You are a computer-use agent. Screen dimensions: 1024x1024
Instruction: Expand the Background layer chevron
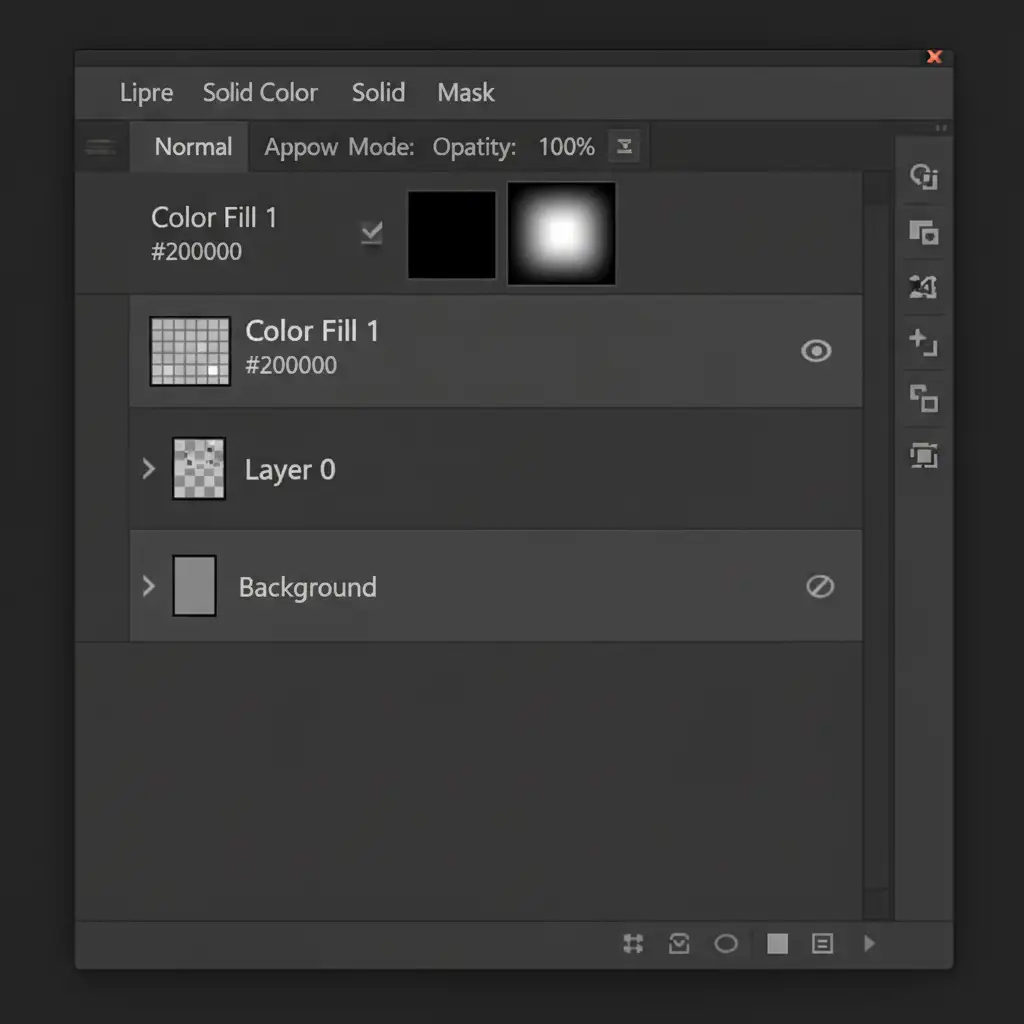pos(149,585)
